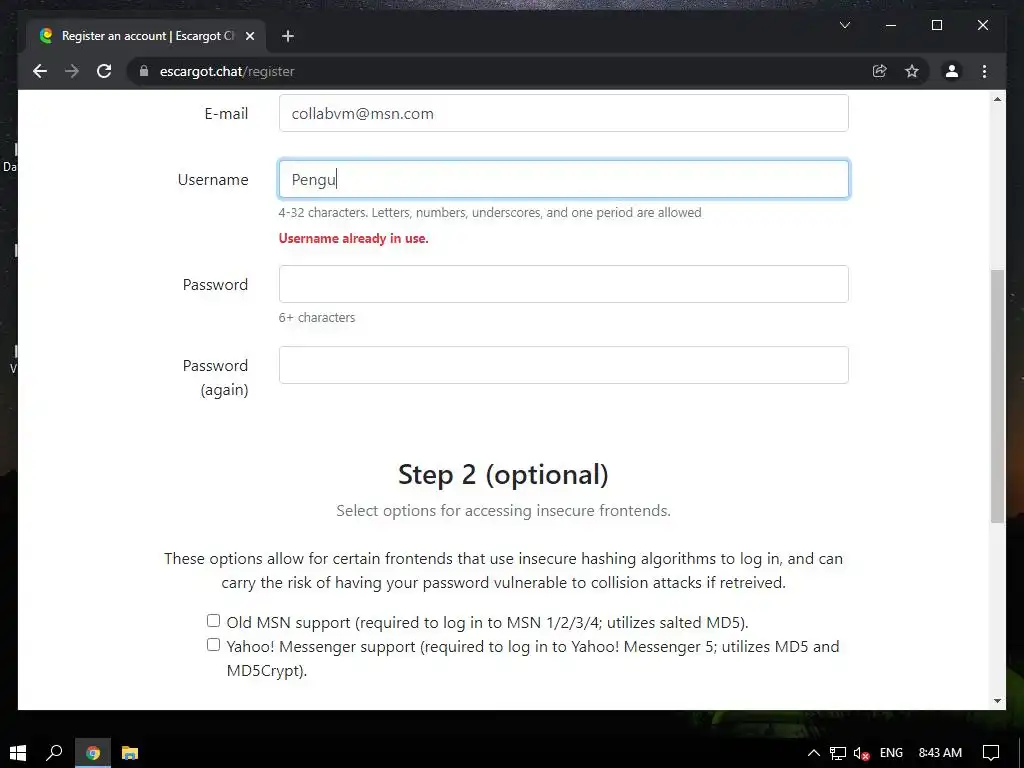Click the muted volume tray icon
The image size is (1024, 768).
tap(861, 753)
